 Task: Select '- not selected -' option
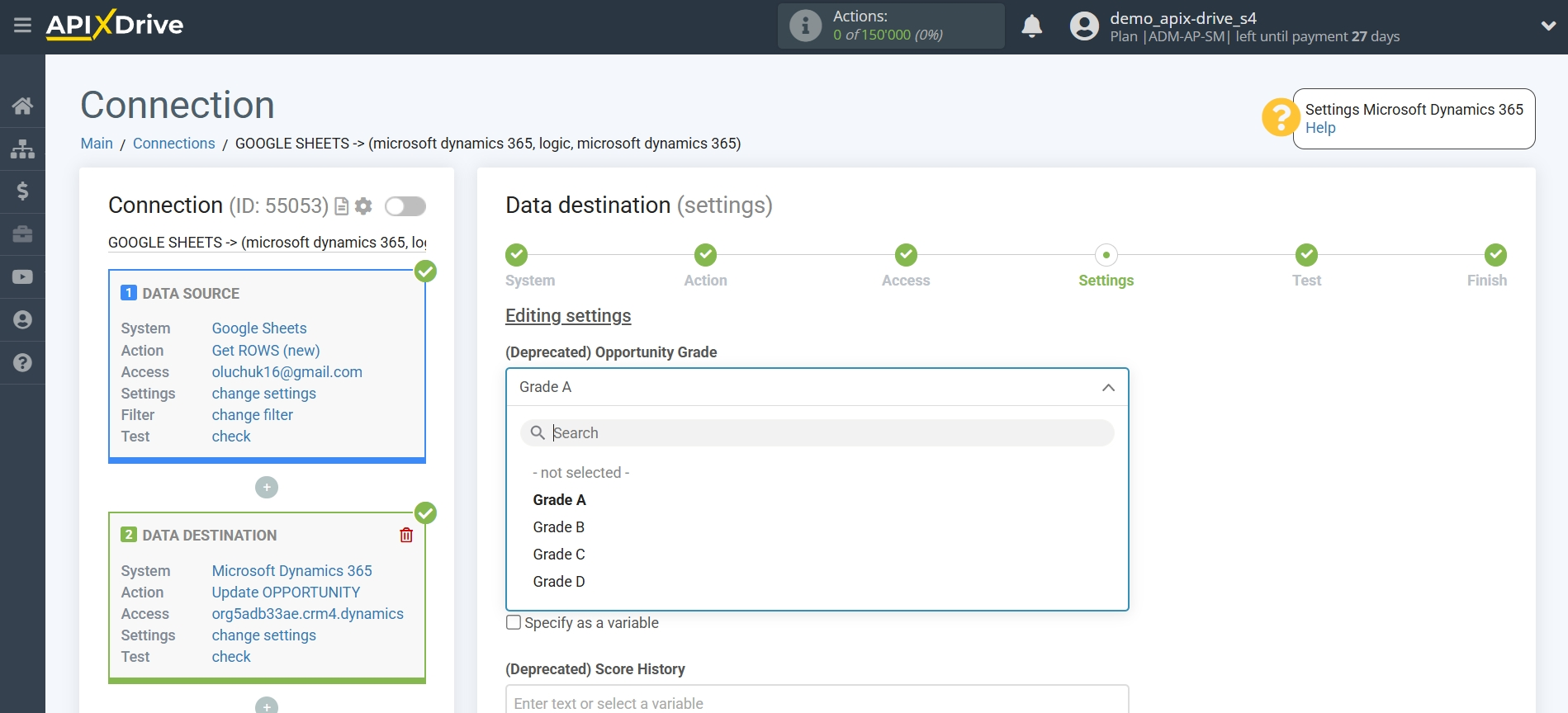pyautogui.click(x=581, y=473)
